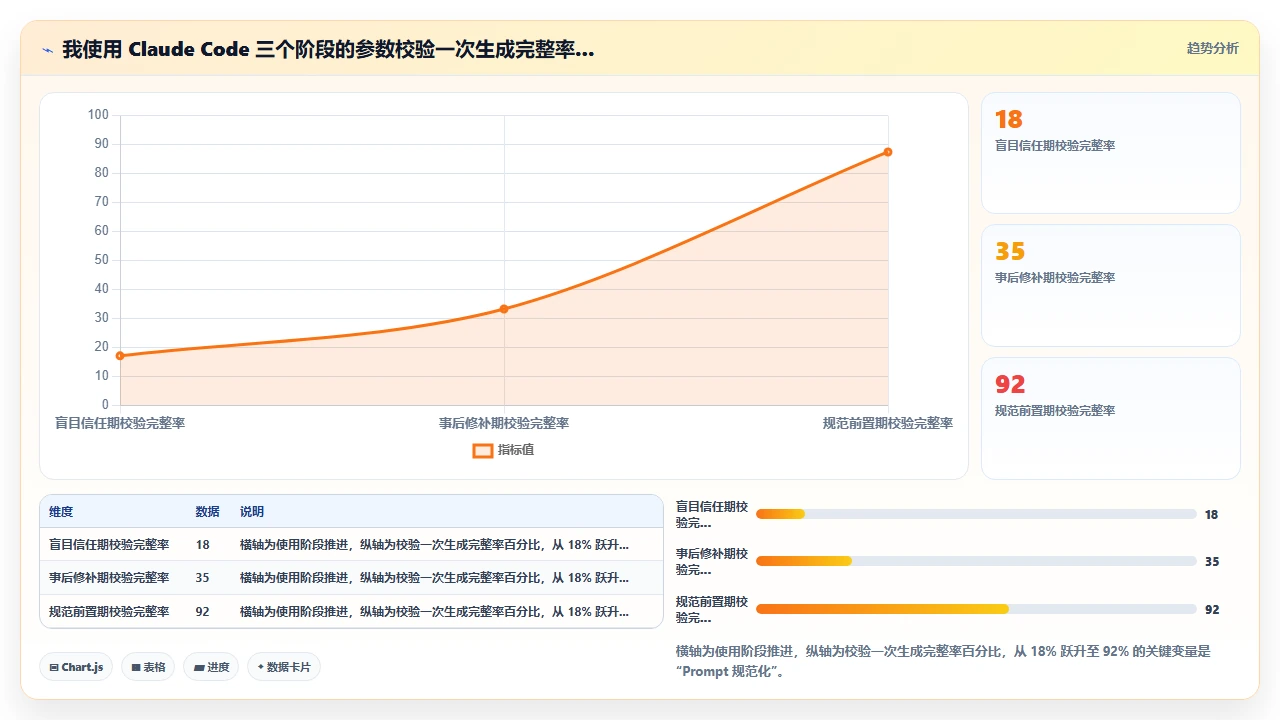Click the description in the 18 table row
Image resolution: width=1280 pixels, height=720 pixels.
[434, 545]
